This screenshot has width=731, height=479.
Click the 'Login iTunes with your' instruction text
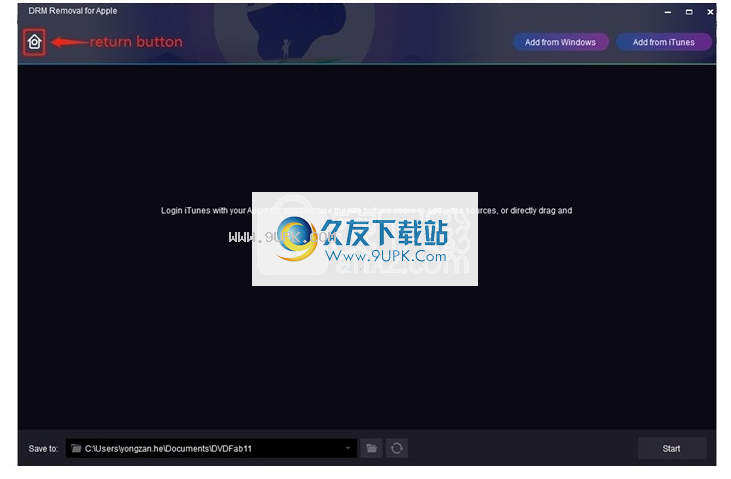[x=203, y=210]
